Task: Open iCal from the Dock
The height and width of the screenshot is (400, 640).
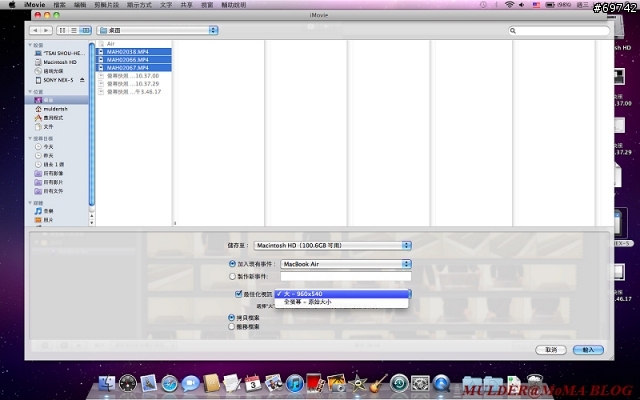Action: click(x=253, y=384)
